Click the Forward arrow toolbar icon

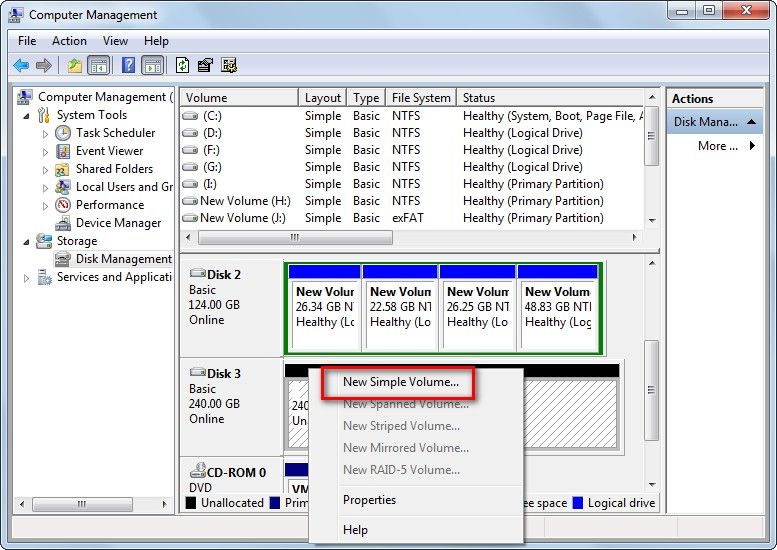tap(44, 65)
